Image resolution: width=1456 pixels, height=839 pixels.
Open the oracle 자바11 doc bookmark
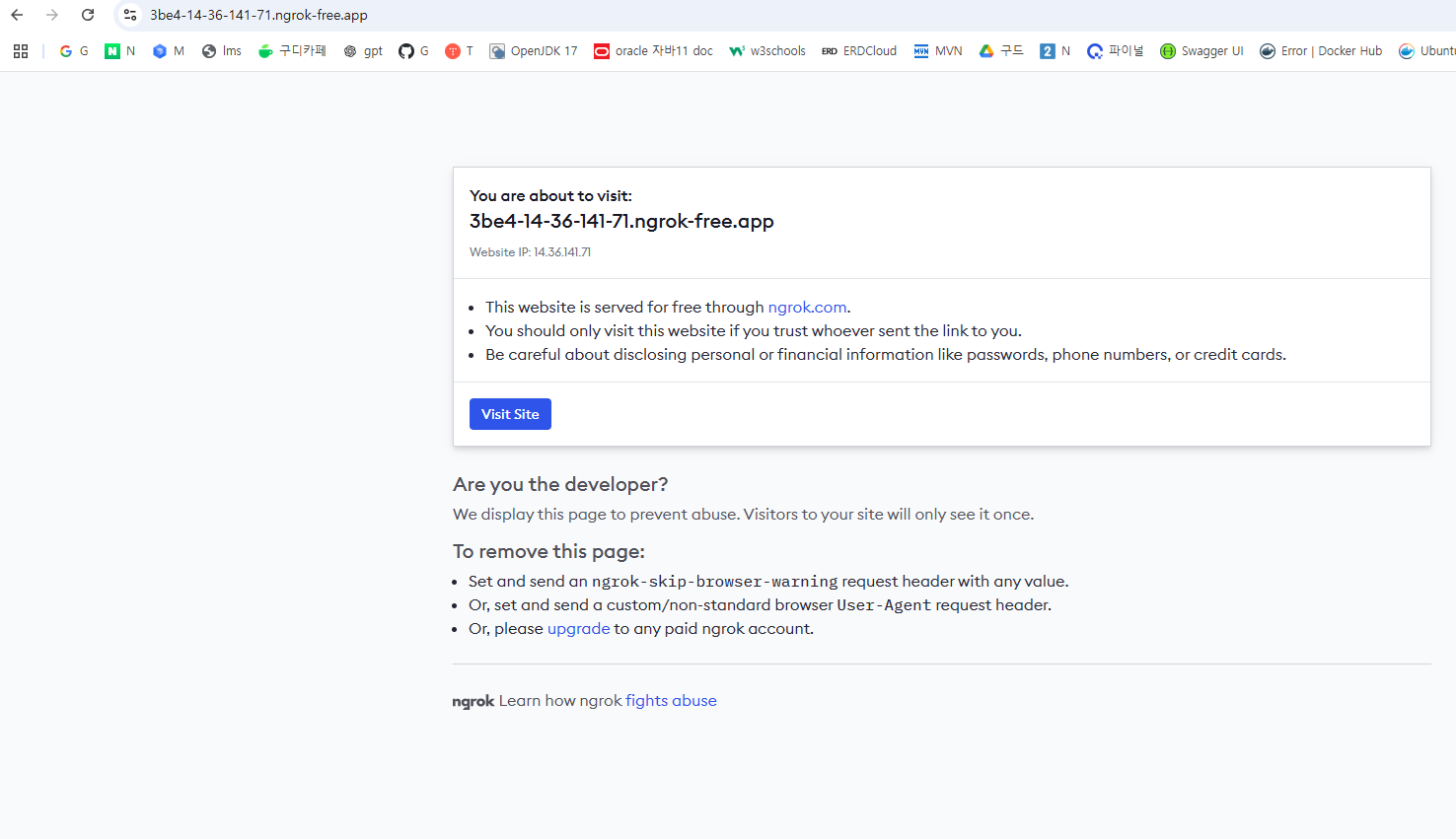653,51
